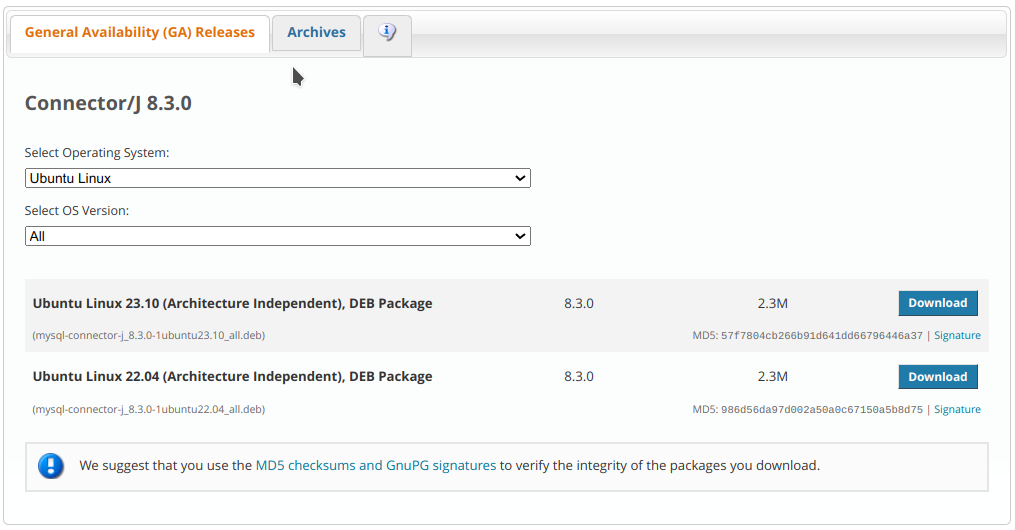Click the blue exclamation notice icon
This screenshot has width=1015, height=530.
click(x=51, y=466)
